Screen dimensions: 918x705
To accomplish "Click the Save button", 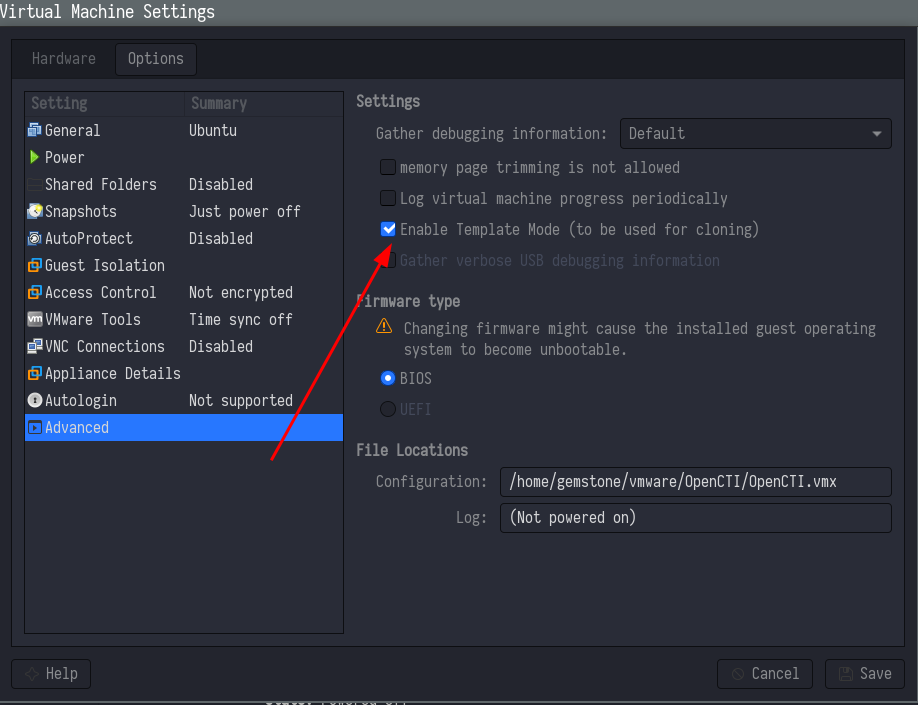I will [865, 673].
